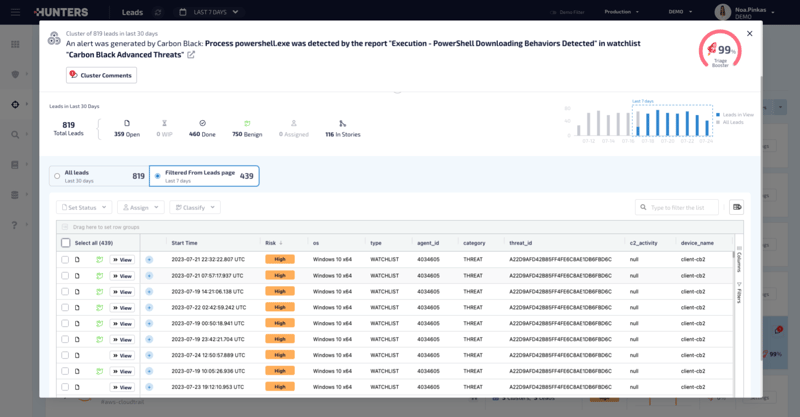This screenshot has width=800, height=417.
Task: Expand the Noa Pinkas account menu arrow
Action: (773, 12)
